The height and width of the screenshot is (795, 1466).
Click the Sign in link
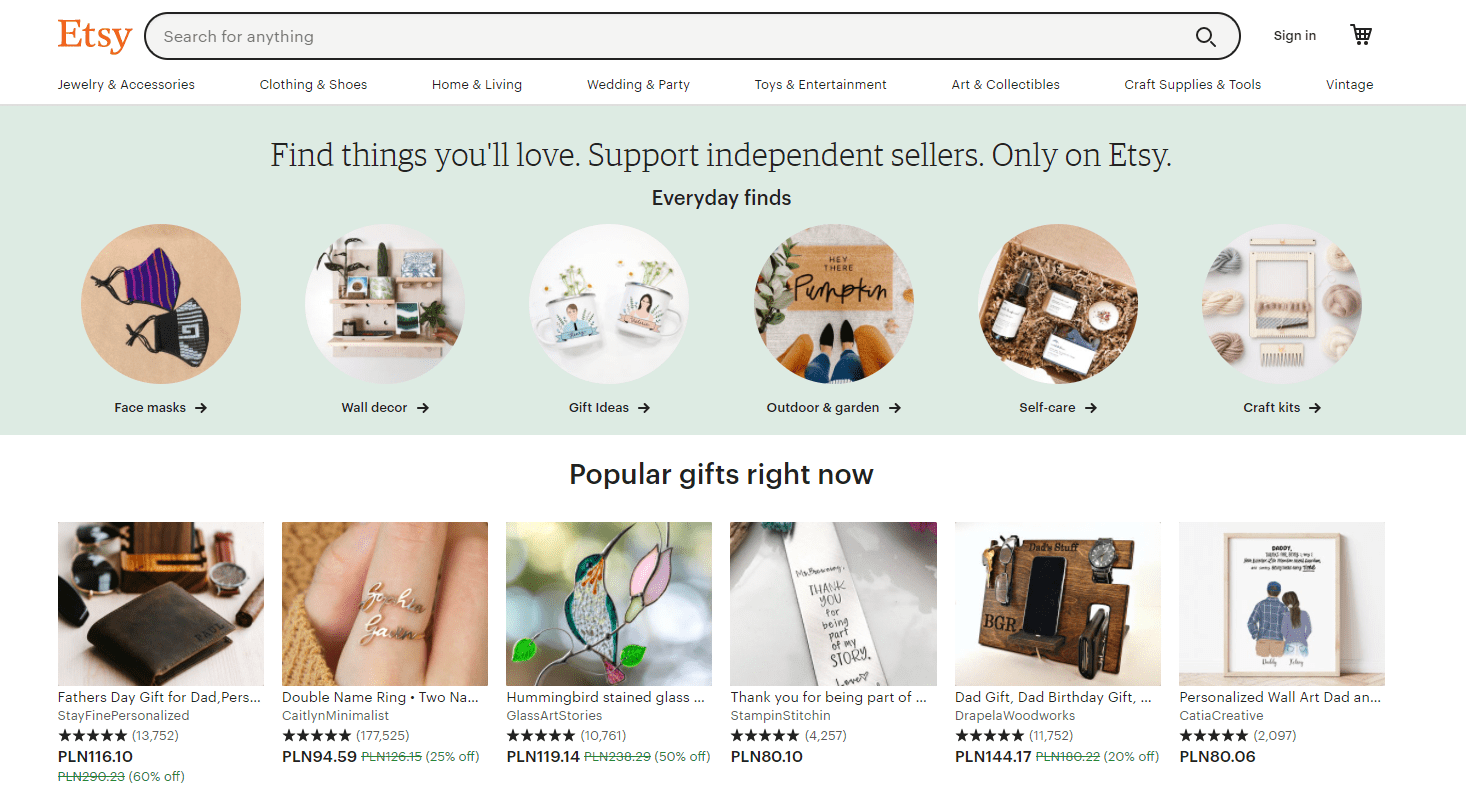(1294, 35)
